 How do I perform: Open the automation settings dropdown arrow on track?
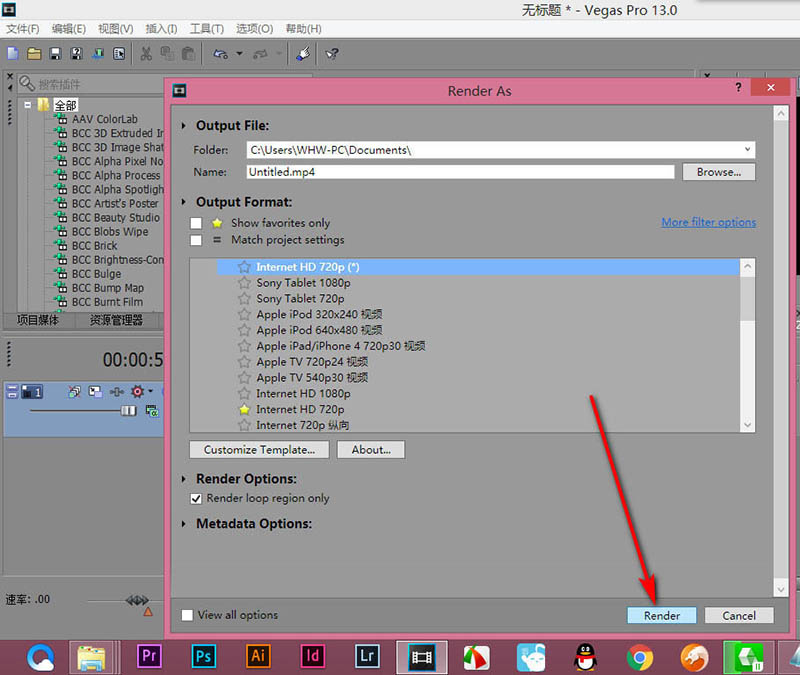(x=150, y=392)
